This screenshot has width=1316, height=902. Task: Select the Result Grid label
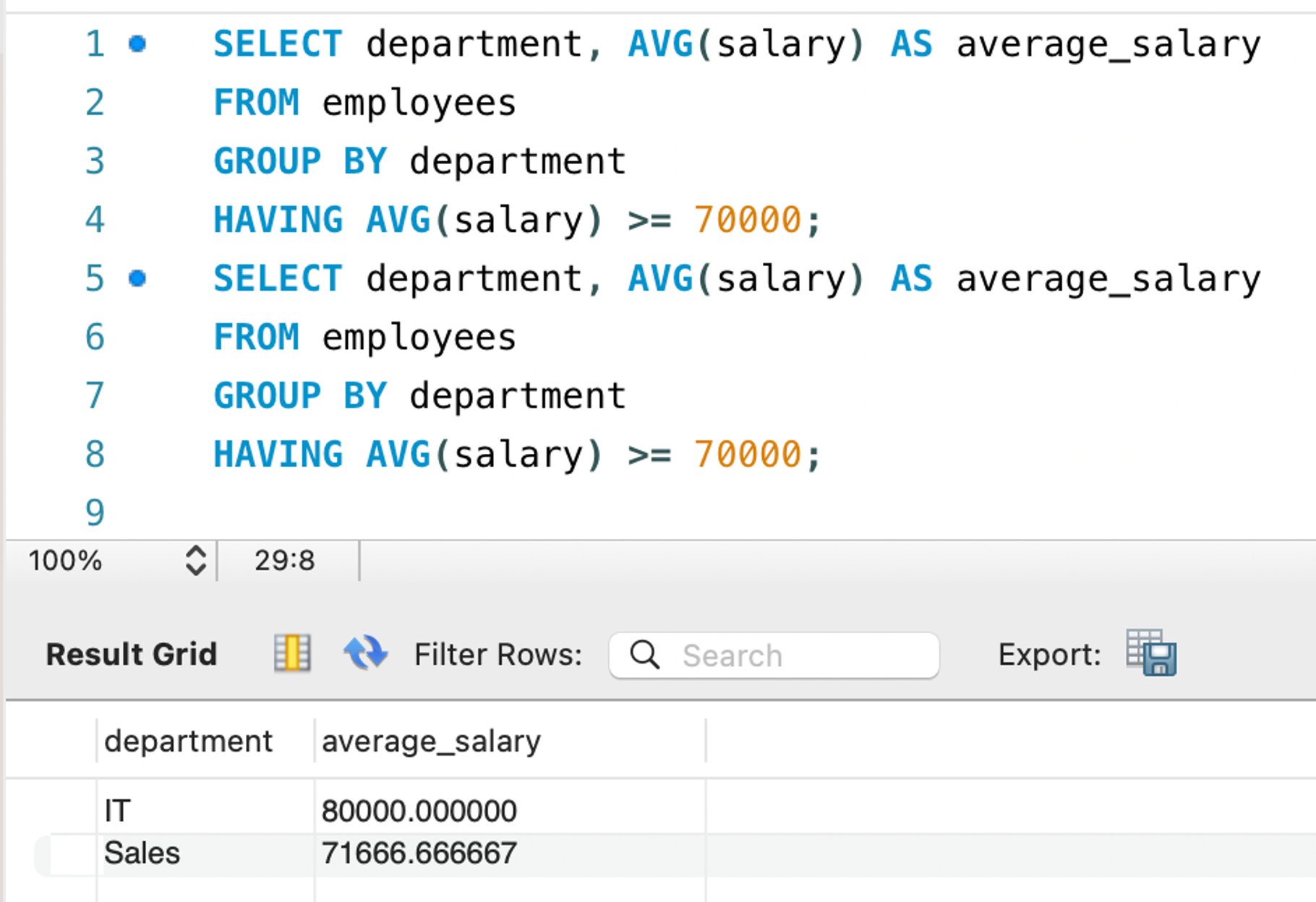132,654
